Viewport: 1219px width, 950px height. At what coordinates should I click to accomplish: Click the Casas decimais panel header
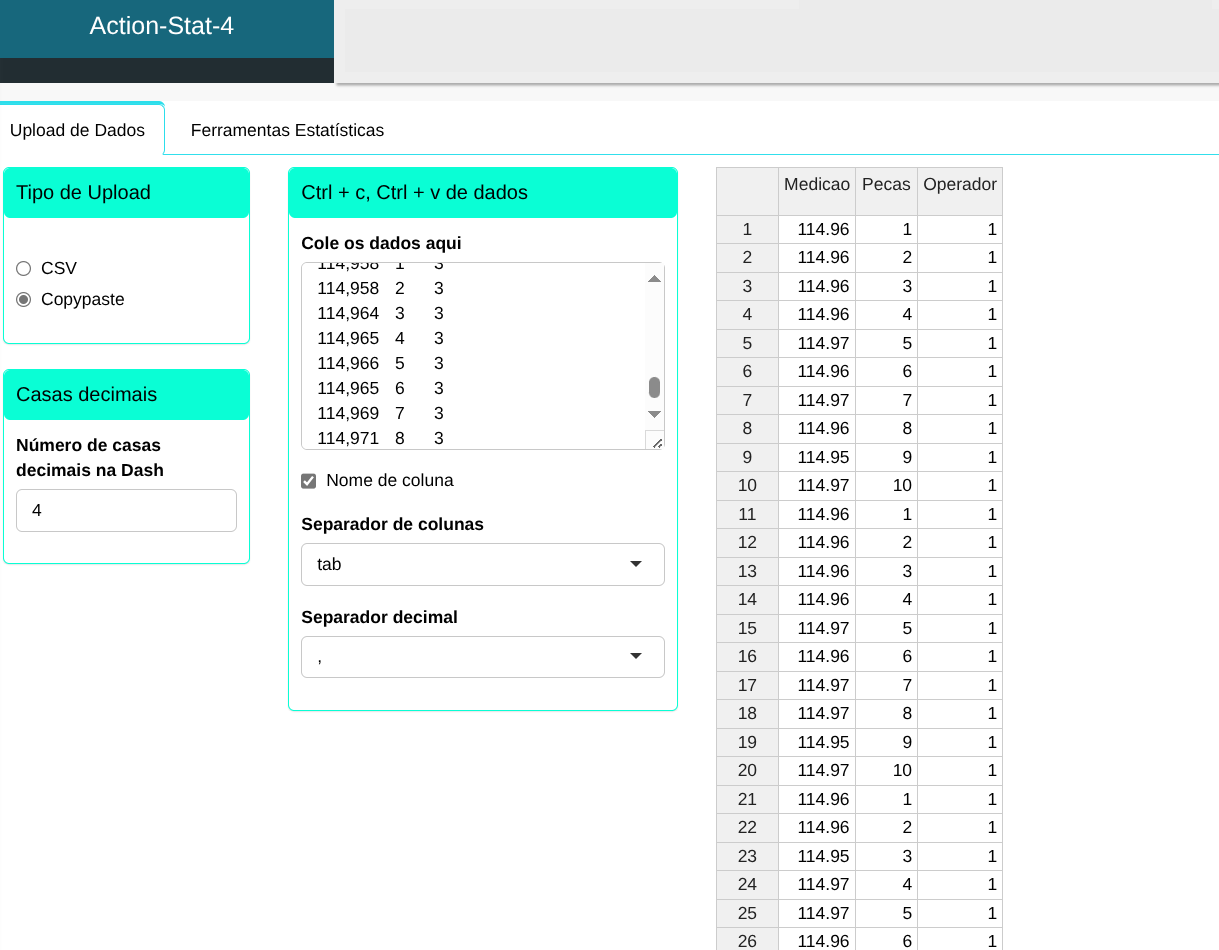pyautogui.click(x=126, y=395)
